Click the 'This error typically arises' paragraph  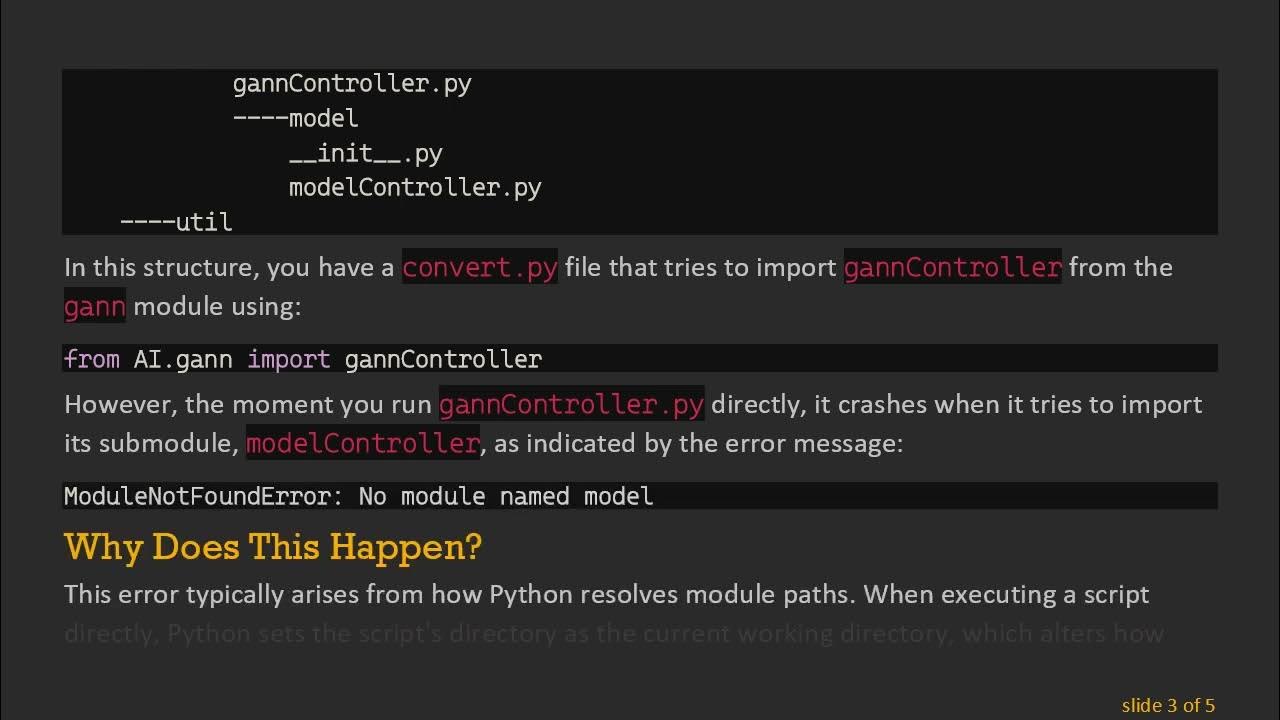pyautogui.click(x=606, y=594)
